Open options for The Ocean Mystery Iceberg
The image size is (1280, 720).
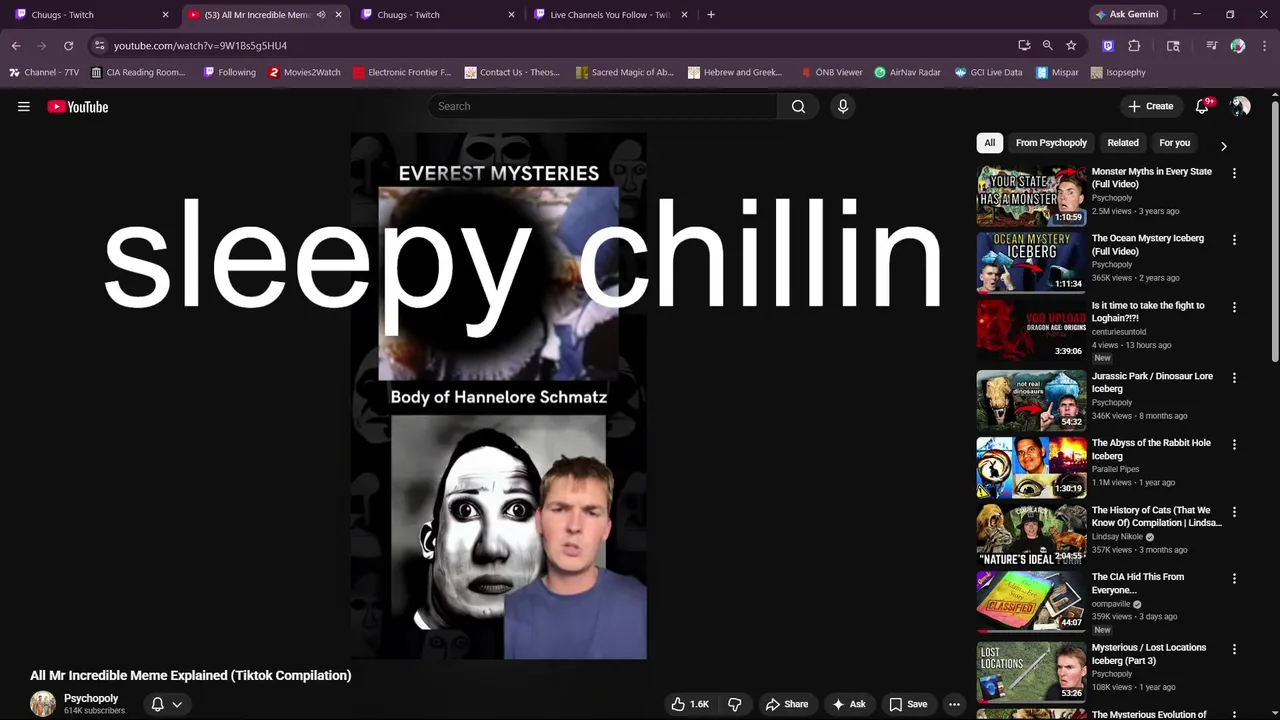(x=1234, y=240)
